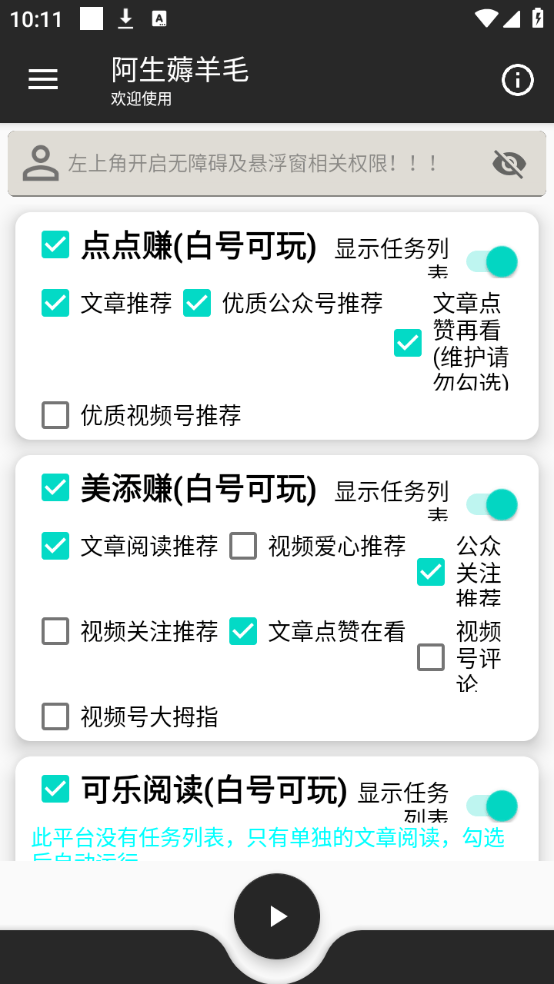
Task: Tap the battery icon in status bar
Action: [x=537, y=18]
